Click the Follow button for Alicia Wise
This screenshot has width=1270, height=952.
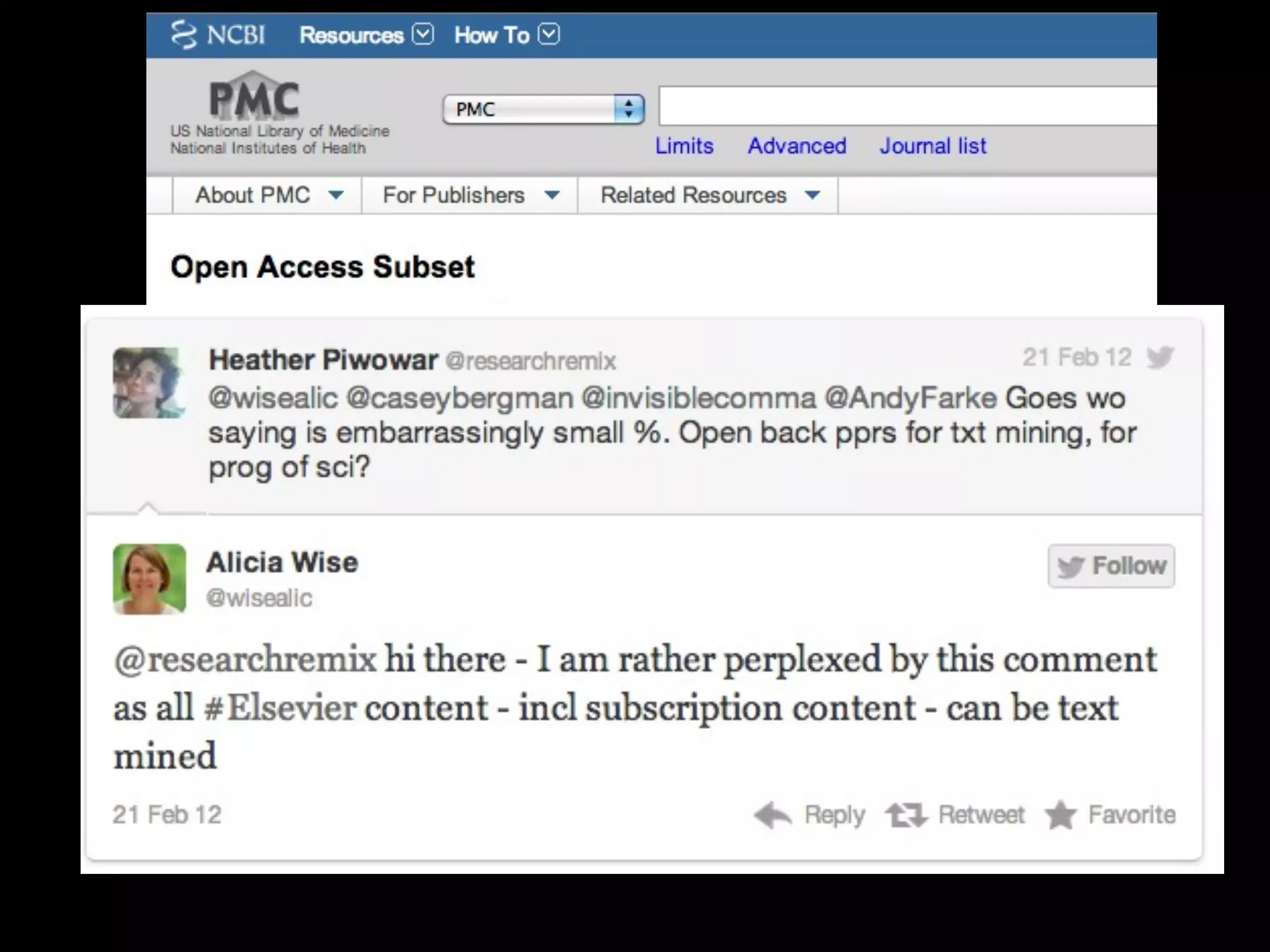[1111, 566]
